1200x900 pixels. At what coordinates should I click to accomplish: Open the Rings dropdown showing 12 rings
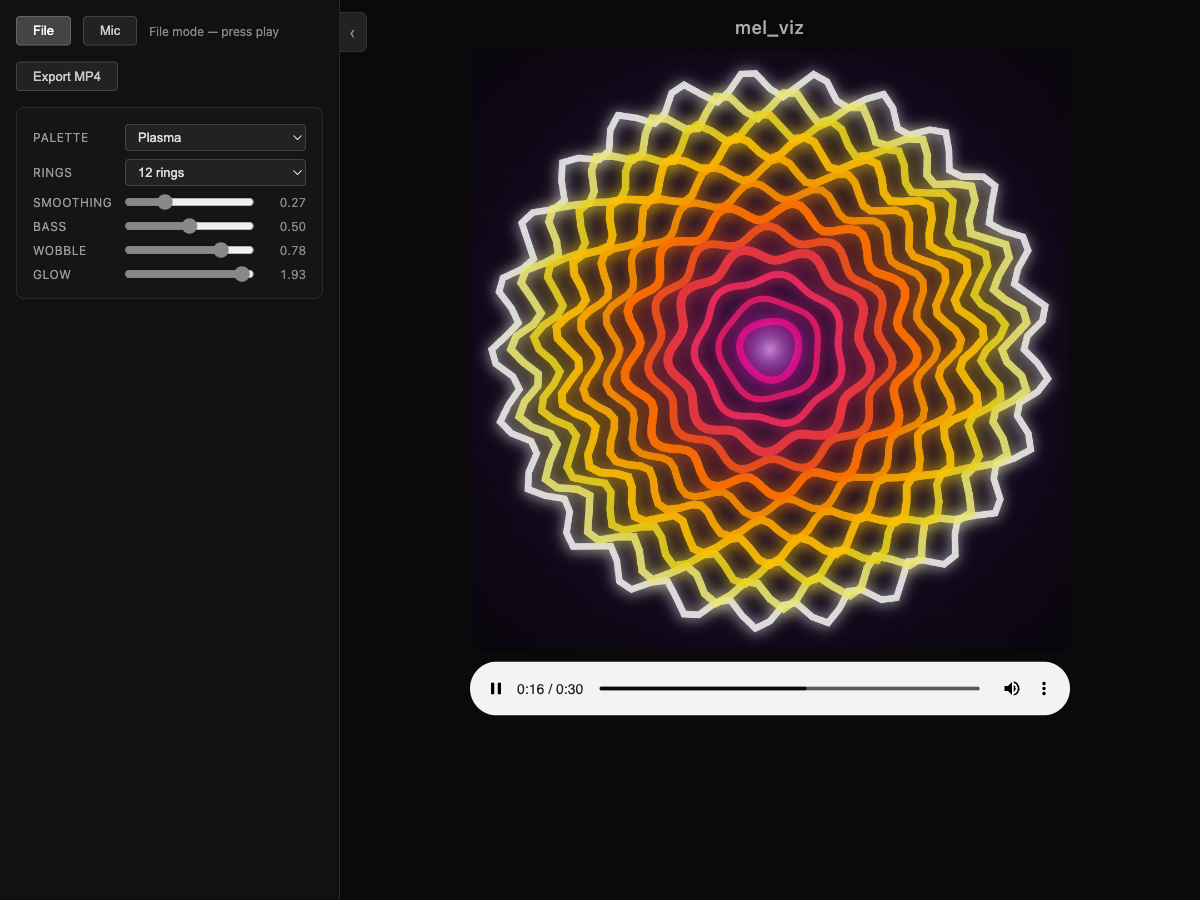coord(215,173)
